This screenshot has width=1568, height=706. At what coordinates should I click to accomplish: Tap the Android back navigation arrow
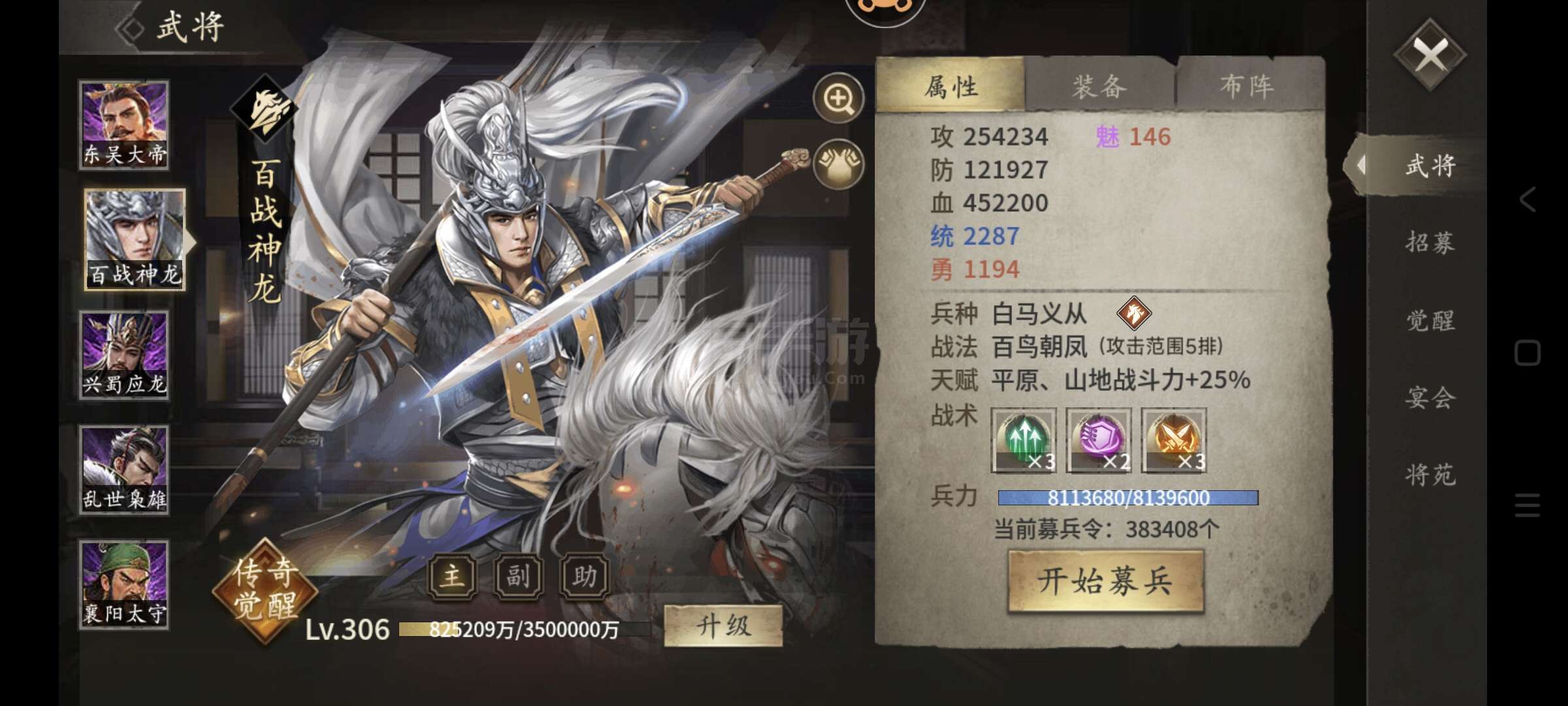pos(1527,199)
